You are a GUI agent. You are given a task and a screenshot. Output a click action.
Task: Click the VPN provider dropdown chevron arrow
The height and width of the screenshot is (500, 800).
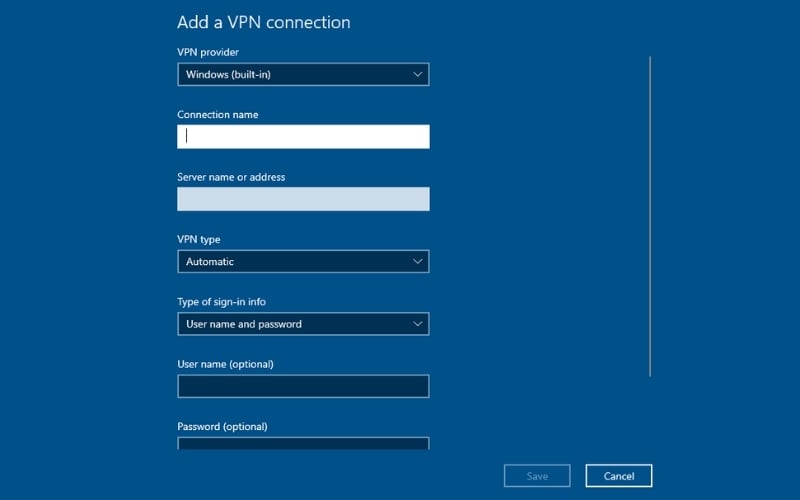click(418, 74)
